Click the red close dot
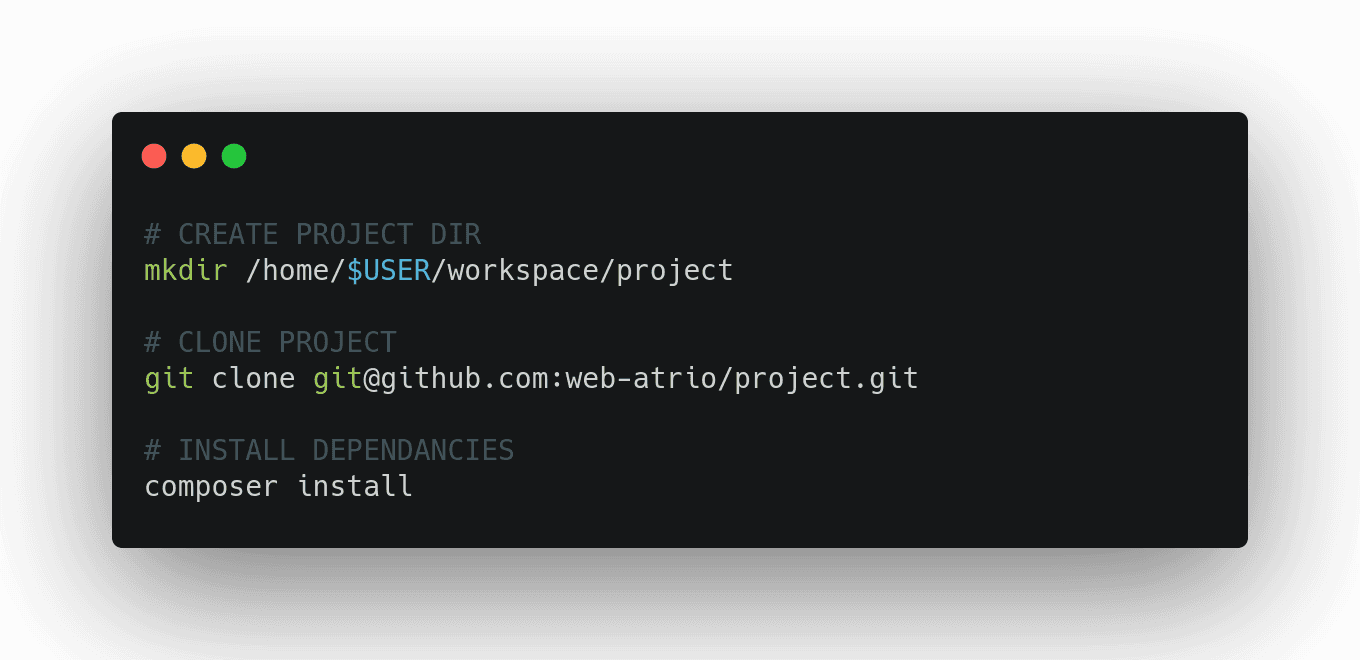 [x=154, y=156]
